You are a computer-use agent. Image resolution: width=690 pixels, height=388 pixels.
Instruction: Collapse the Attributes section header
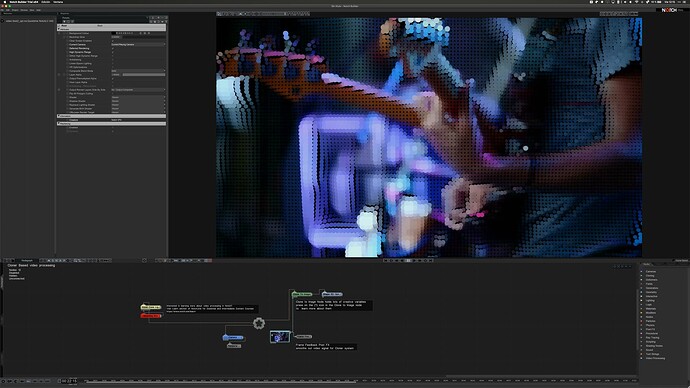click(x=112, y=29)
